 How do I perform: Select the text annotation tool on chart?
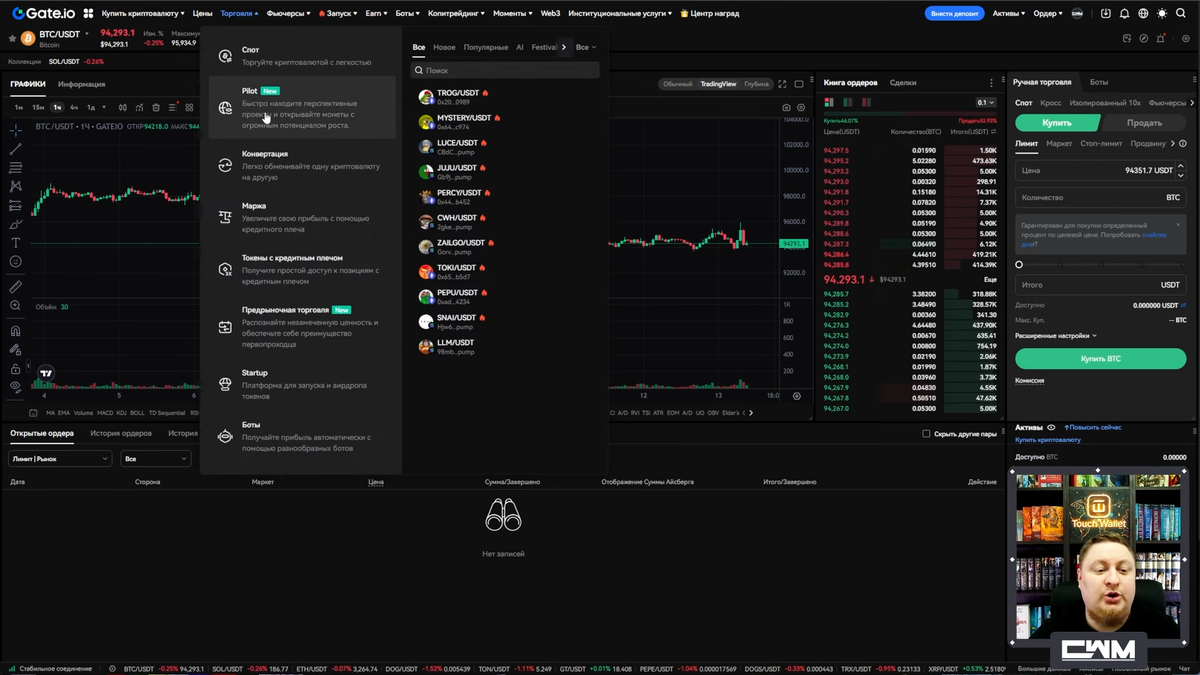[15, 243]
